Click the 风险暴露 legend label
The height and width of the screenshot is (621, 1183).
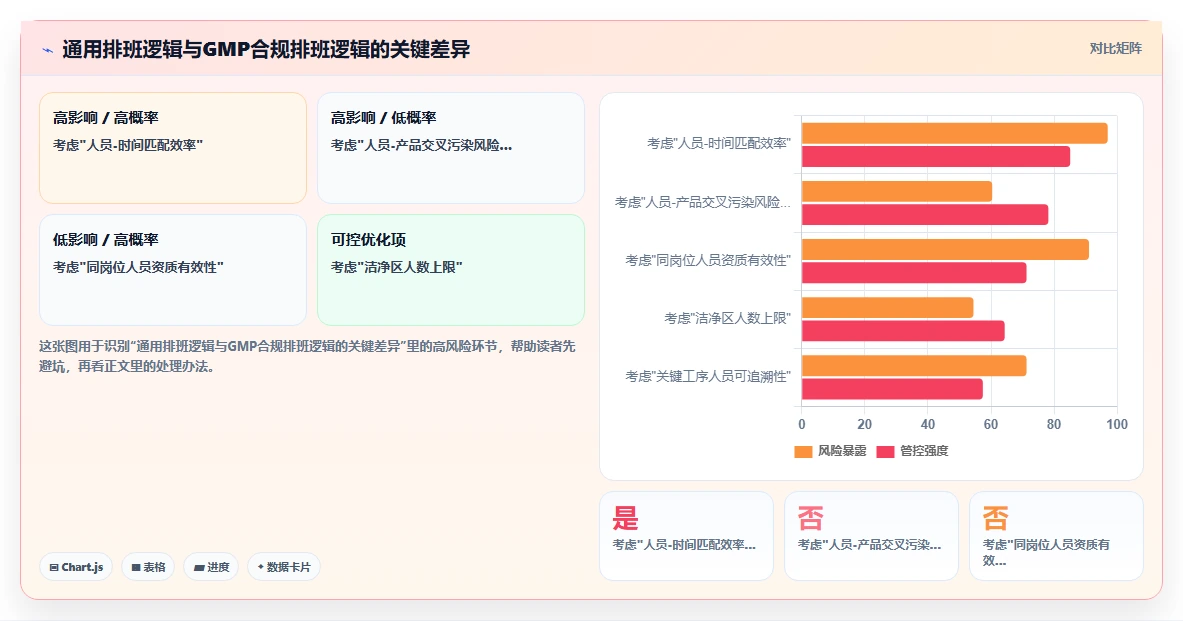842,451
